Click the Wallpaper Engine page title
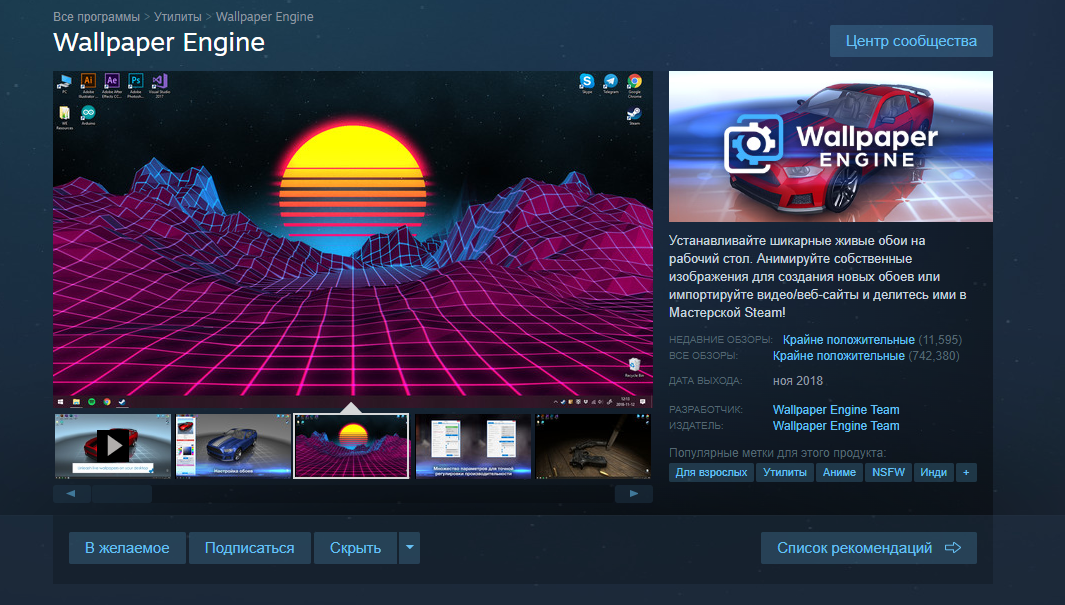The width and height of the screenshot is (1065, 605). (159, 42)
